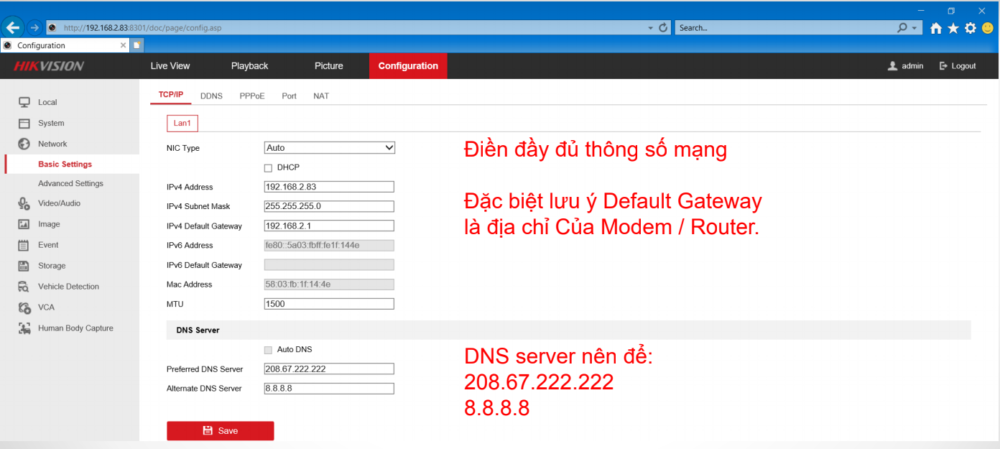Open the Human Body Capture menu item
1000x449 pixels.
coord(75,328)
